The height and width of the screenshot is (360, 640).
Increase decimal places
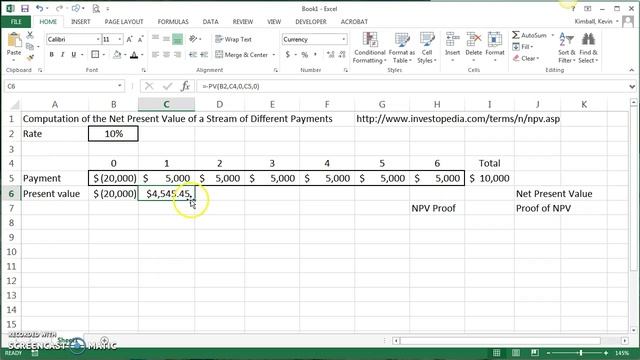[x=331, y=54]
